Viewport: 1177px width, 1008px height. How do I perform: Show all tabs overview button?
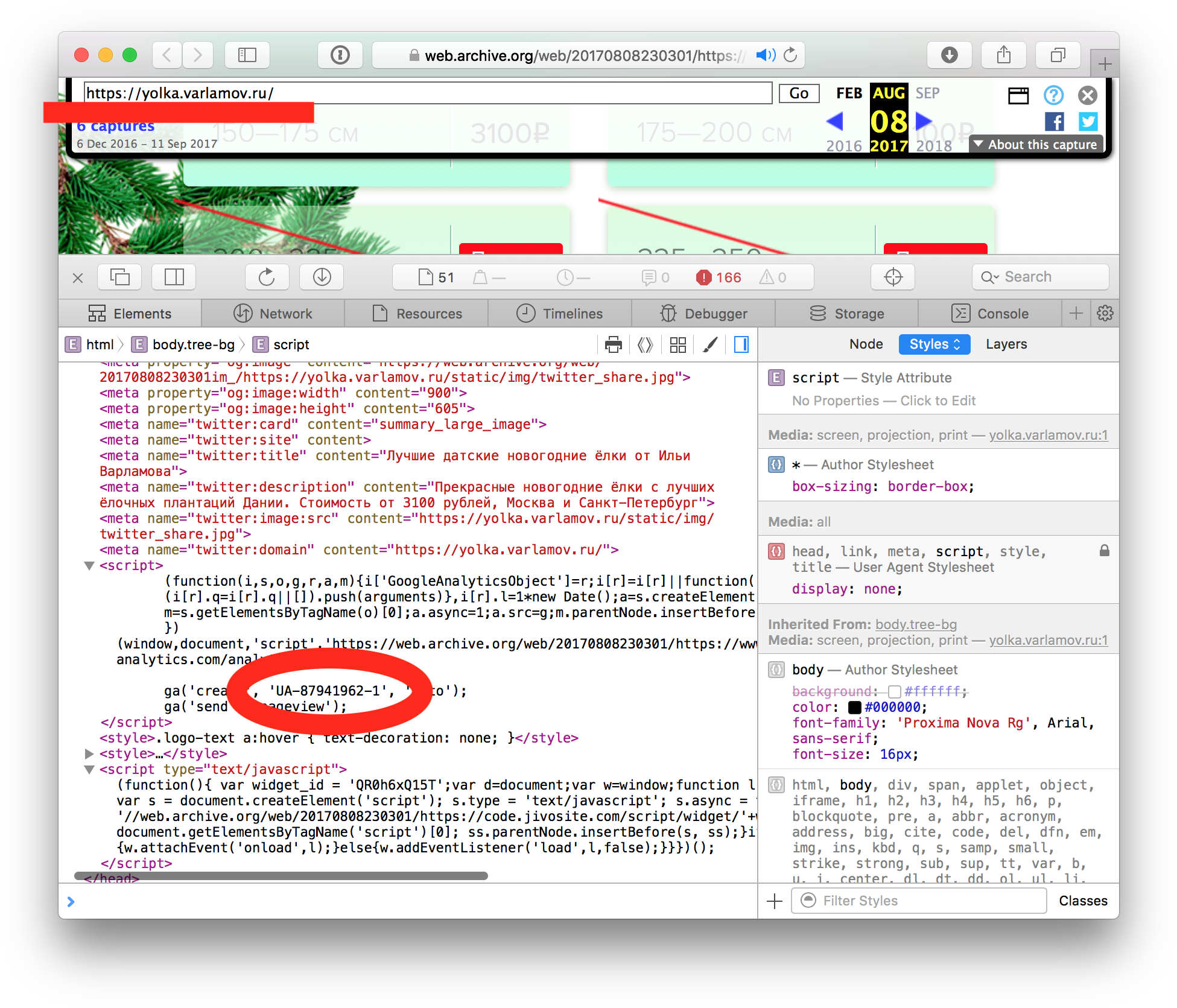click(1058, 55)
